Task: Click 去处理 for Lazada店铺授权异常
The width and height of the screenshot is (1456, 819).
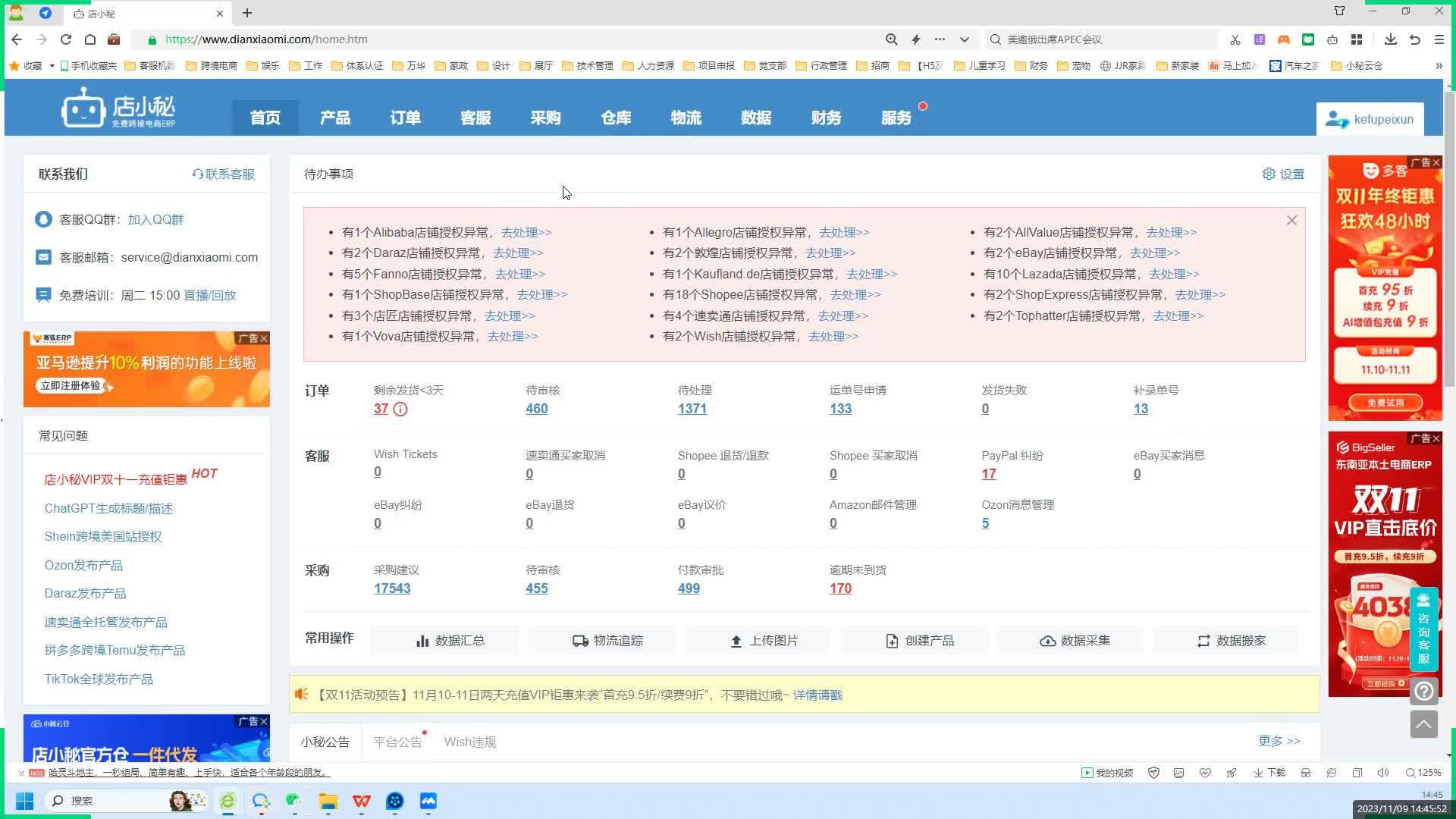Action: (x=1174, y=275)
